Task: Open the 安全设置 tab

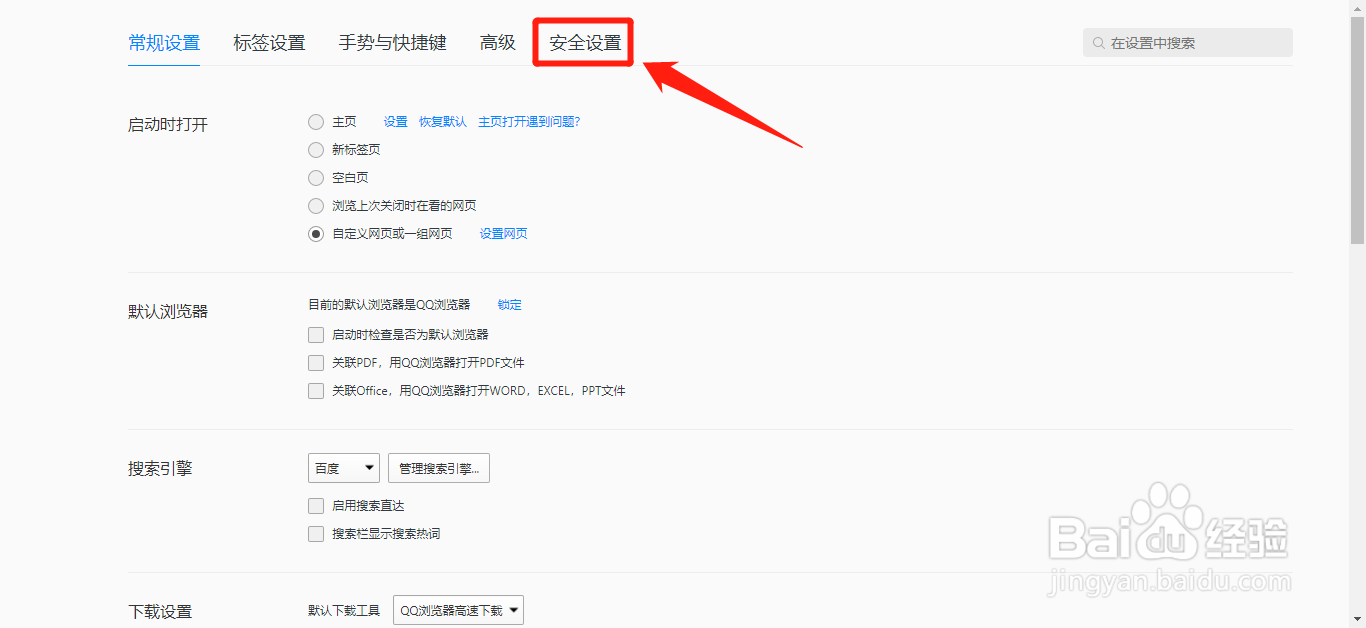Action: click(583, 42)
